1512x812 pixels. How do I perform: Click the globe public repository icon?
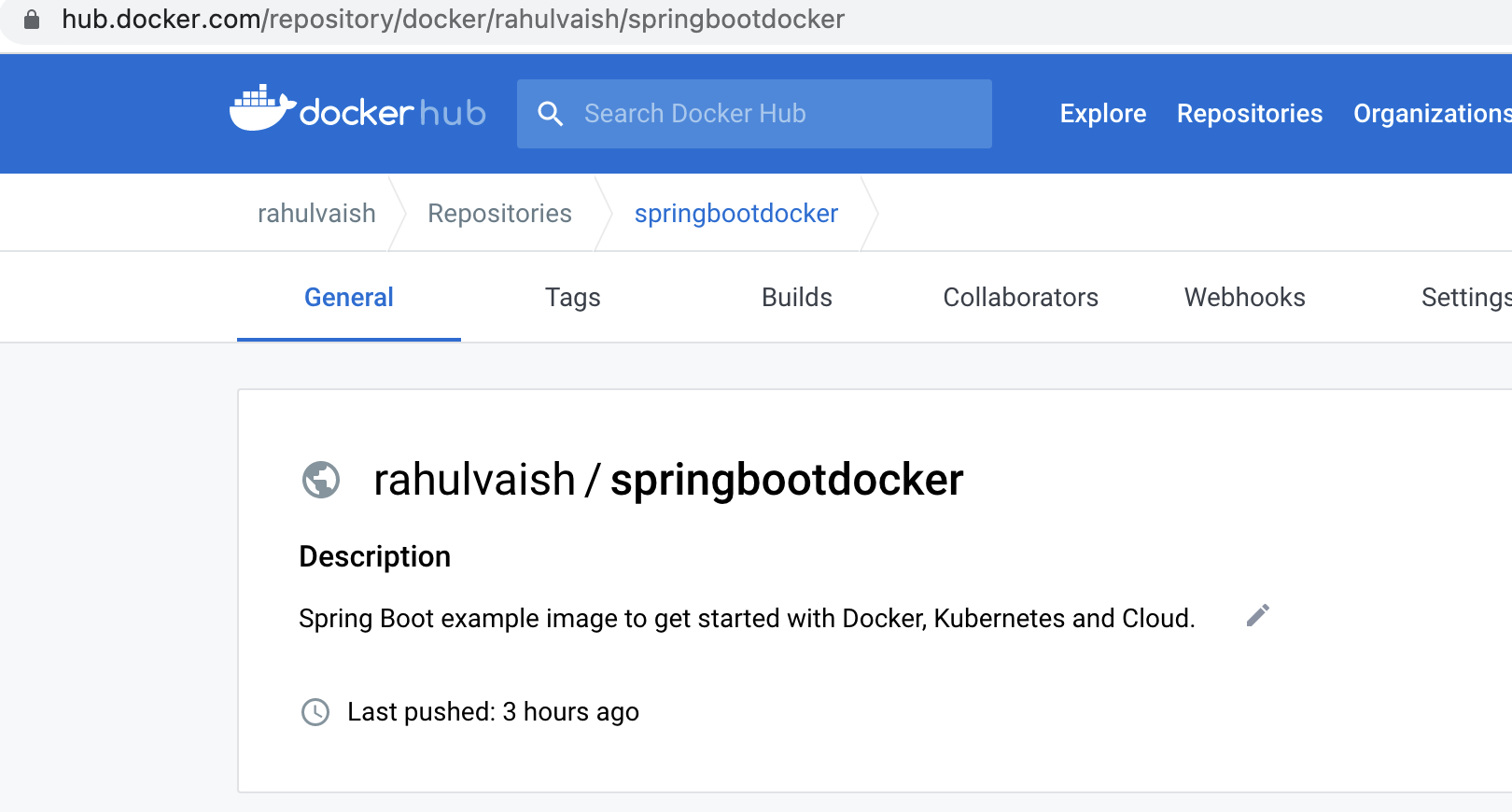(x=321, y=480)
